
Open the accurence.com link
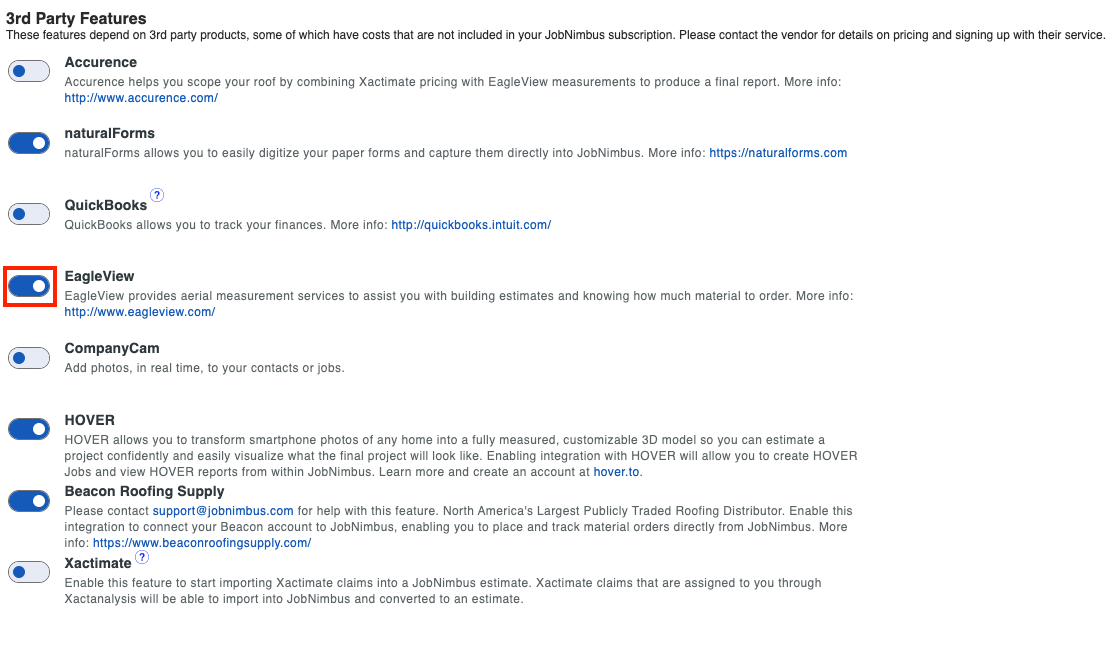tap(141, 98)
